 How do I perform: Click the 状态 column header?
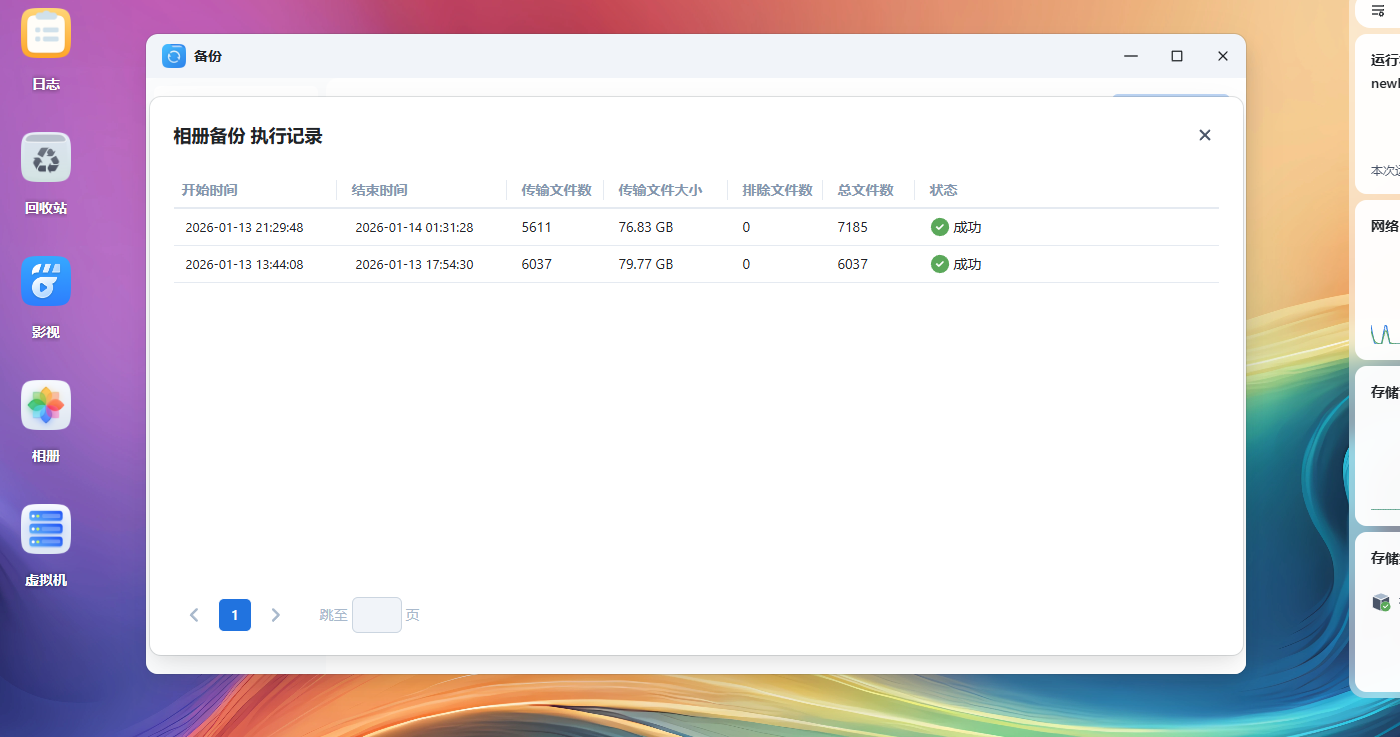pyautogui.click(x=943, y=190)
